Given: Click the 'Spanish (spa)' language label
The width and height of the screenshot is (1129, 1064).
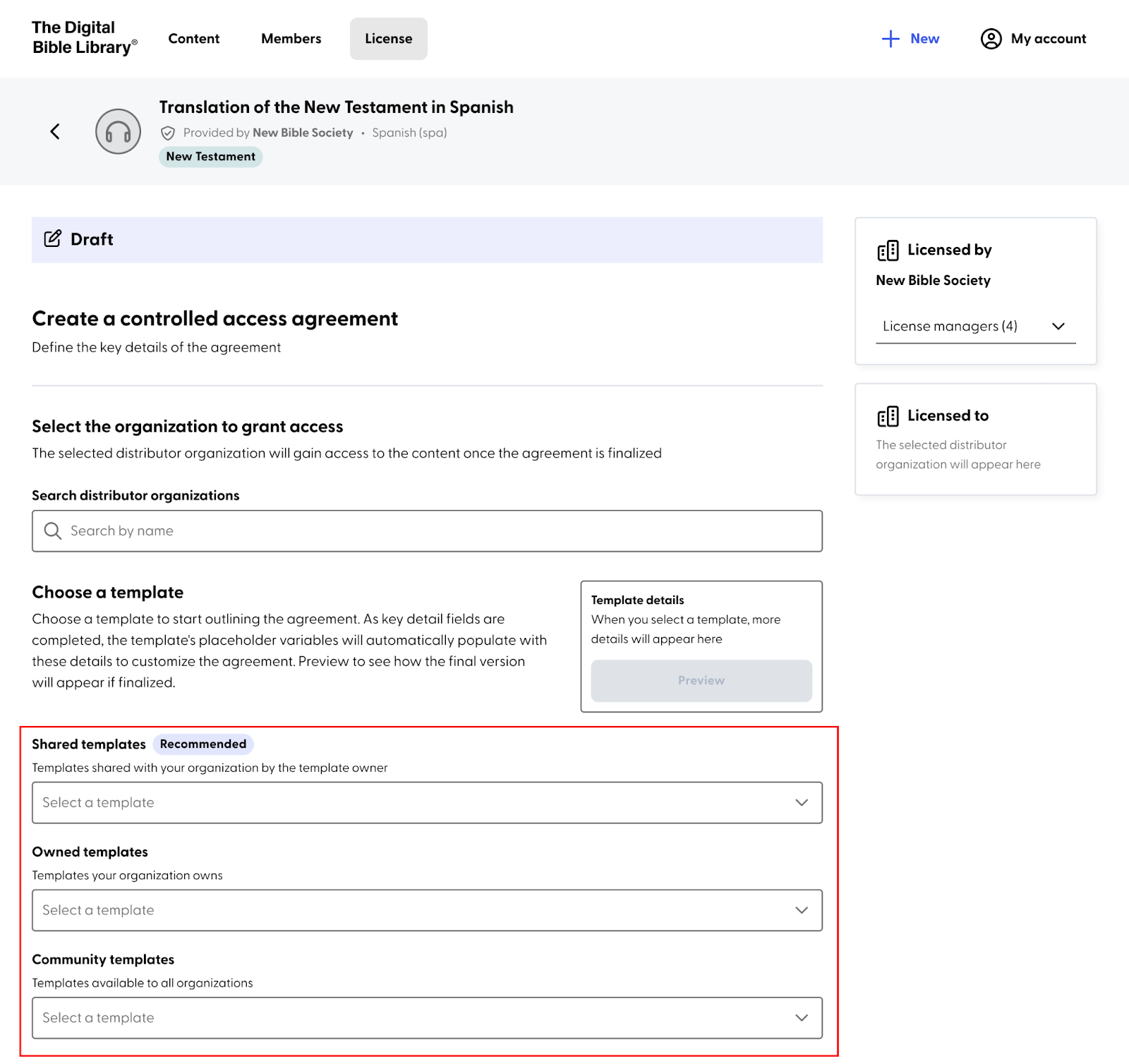Looking at the screenshot, I should click(x=410, y=133).
